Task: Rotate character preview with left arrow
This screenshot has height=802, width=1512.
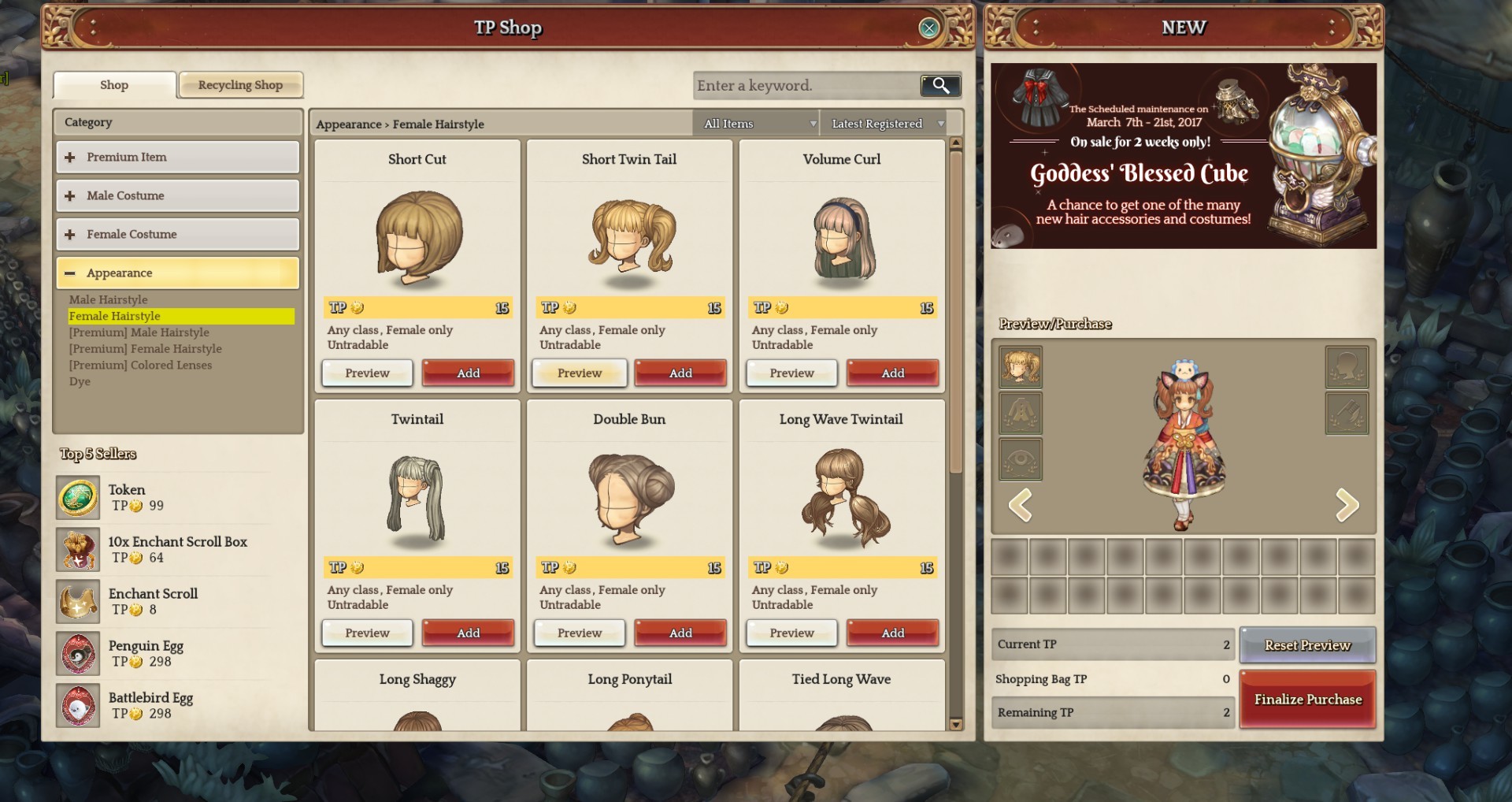Action: (x=1021, y=505)
